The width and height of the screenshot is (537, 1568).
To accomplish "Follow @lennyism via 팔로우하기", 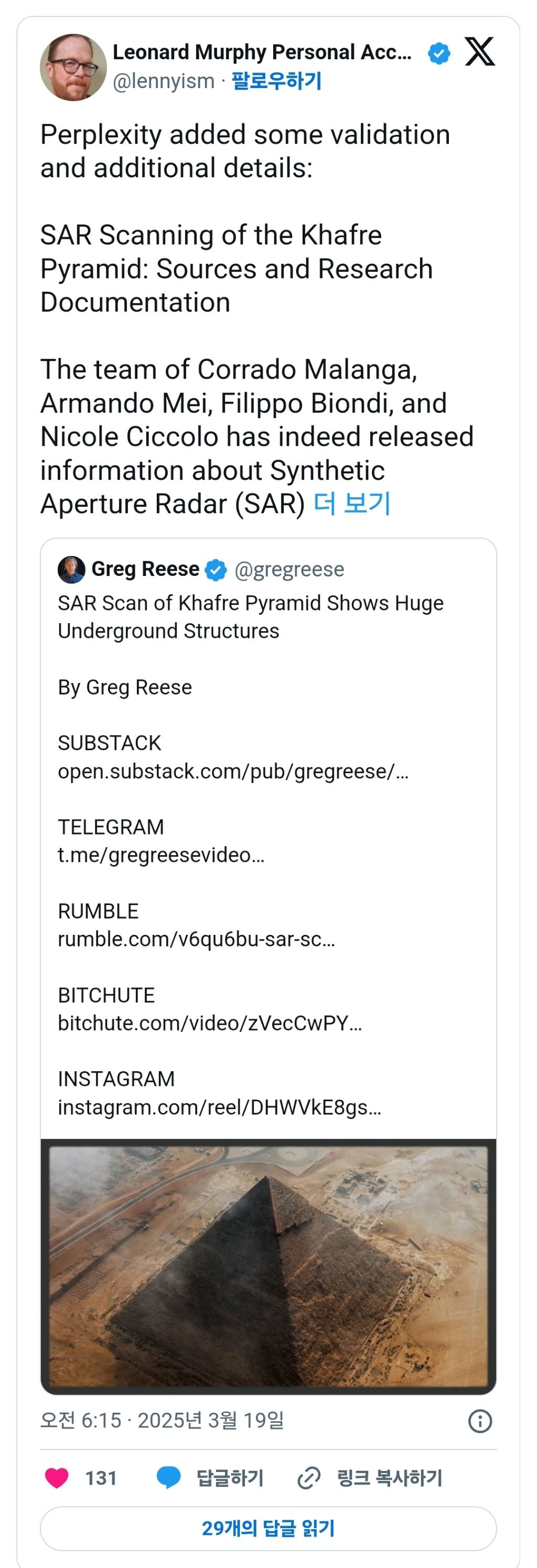I will point(277,81).
